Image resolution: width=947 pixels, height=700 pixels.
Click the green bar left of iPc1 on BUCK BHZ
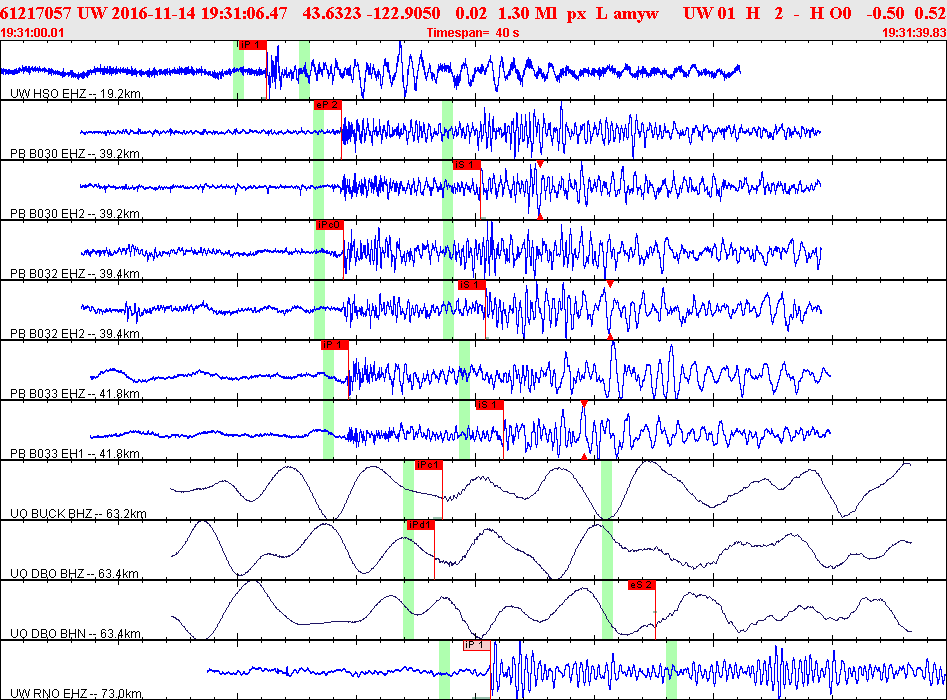408,489
